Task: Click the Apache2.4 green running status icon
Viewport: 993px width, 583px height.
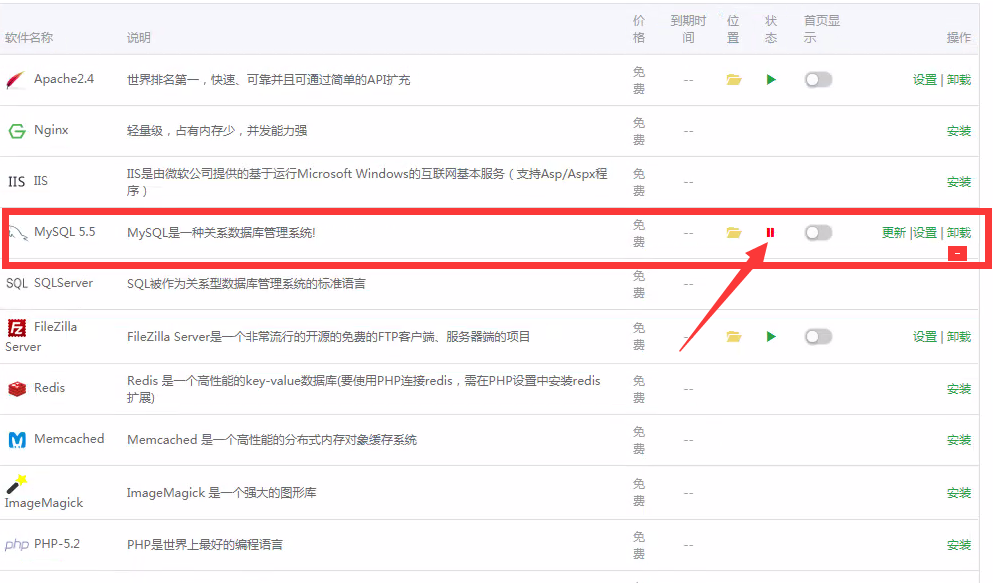Action: pos(771,80)
